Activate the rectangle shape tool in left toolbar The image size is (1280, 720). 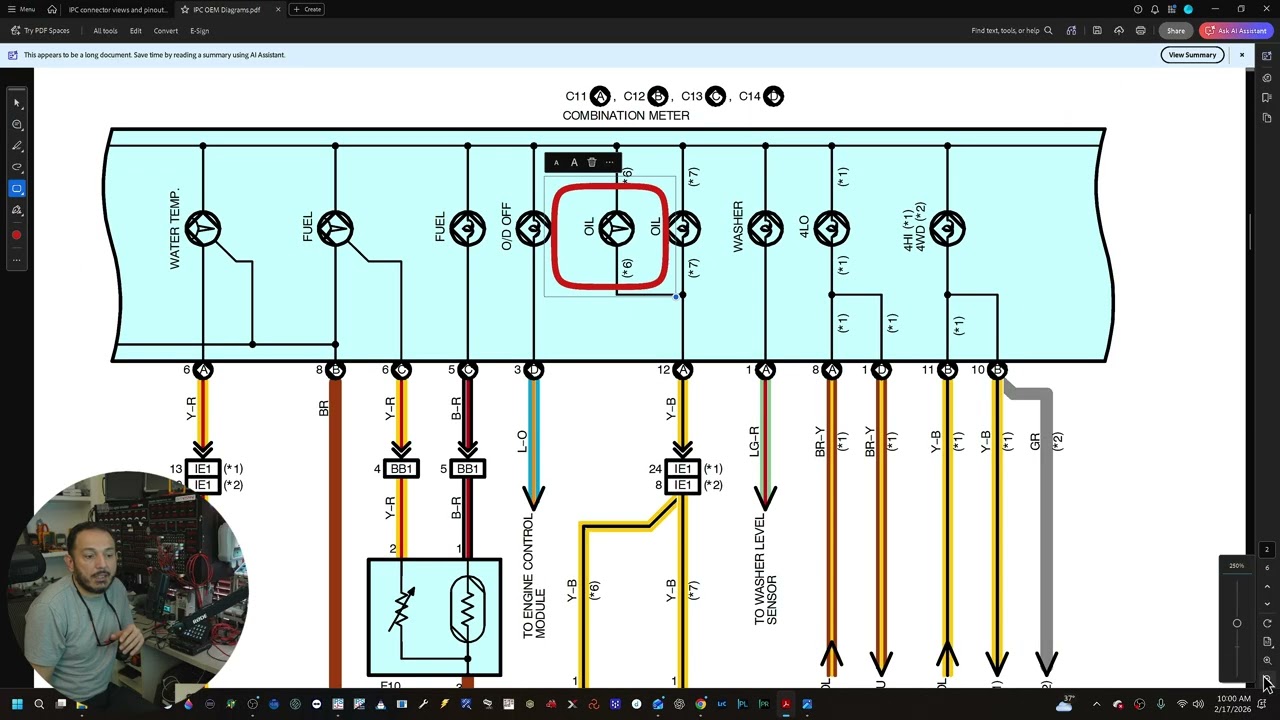tap(17, 188)
